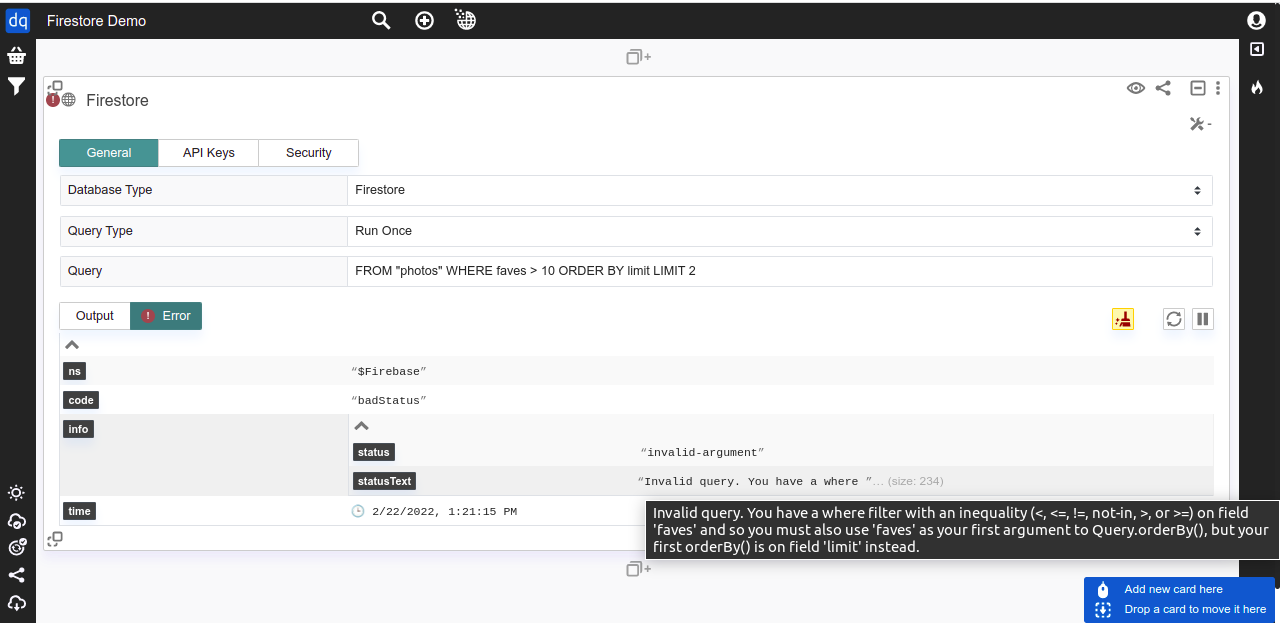Click the Query Type label
The width and height of the screenshot is (1280, 623).
tap(100, 231)
